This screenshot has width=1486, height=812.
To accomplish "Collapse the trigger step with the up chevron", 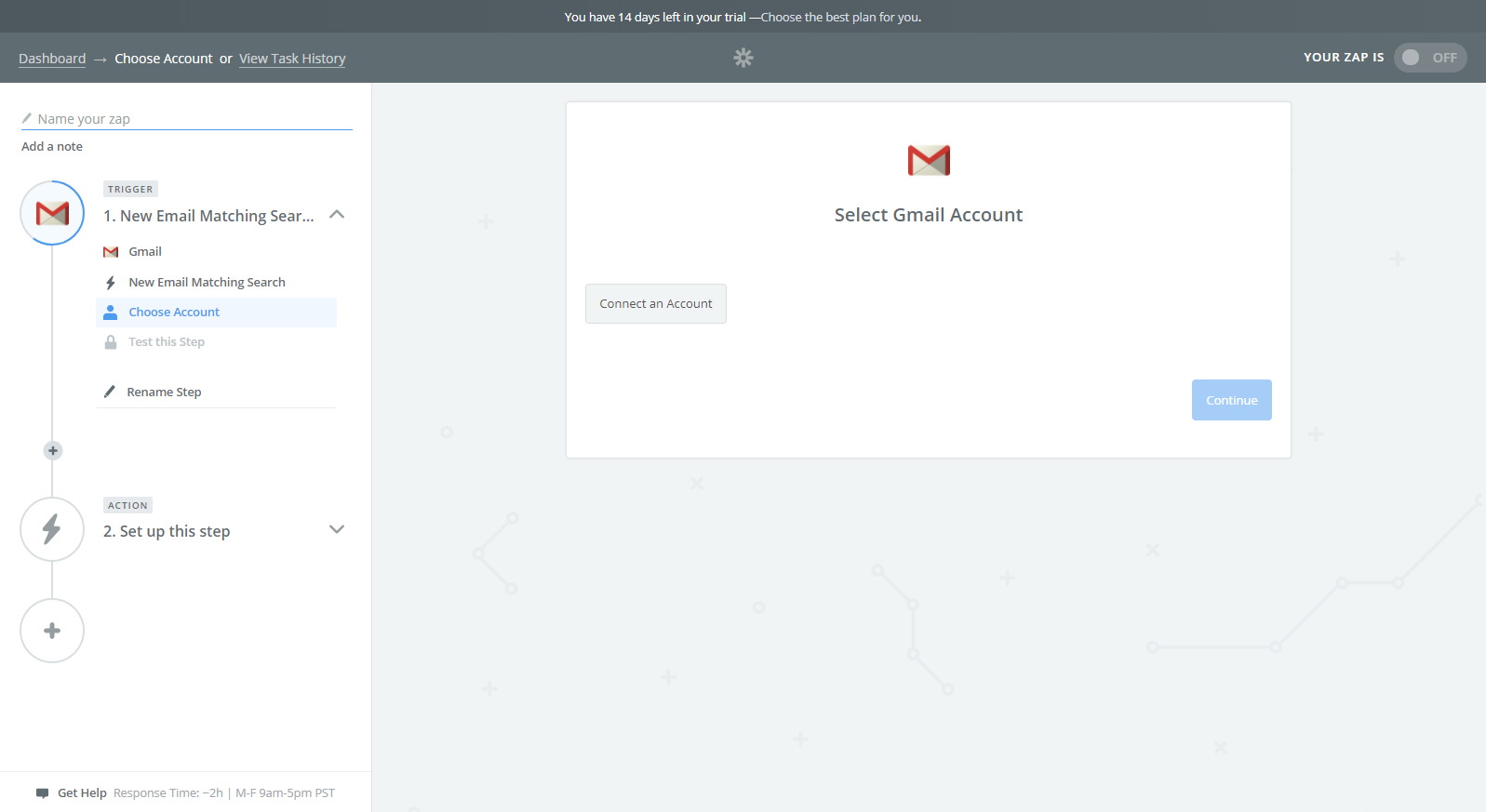I will coord(337,215).
